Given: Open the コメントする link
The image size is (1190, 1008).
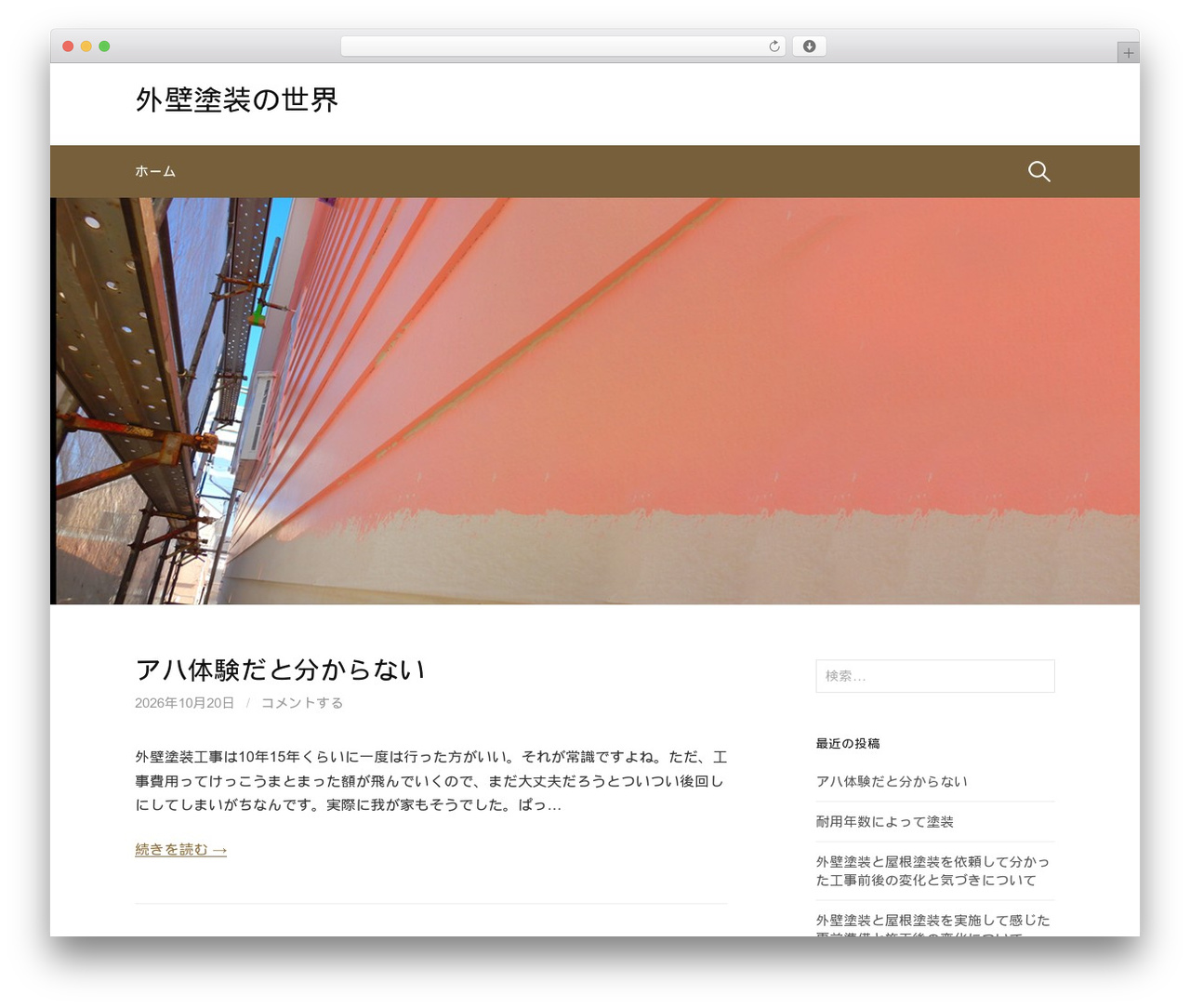Looking at the screenshot, I should pyautogui.click(x=302, y=703).
